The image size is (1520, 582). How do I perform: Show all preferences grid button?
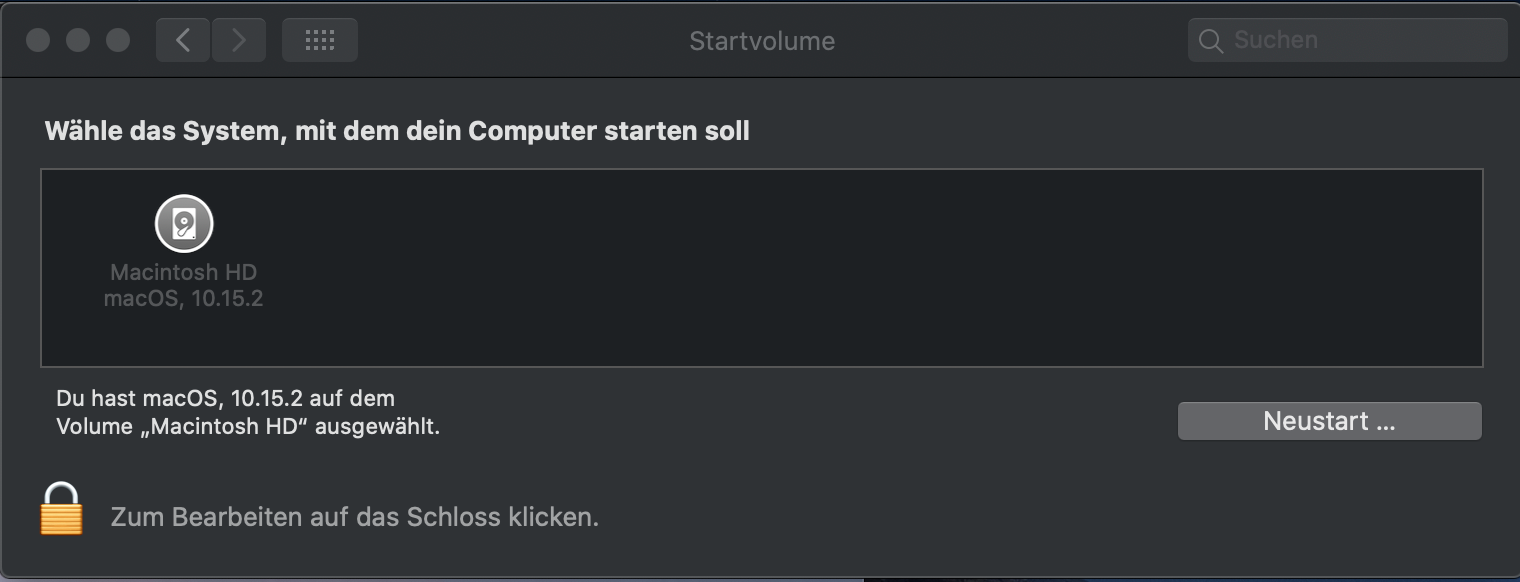[x=319, y=40]
